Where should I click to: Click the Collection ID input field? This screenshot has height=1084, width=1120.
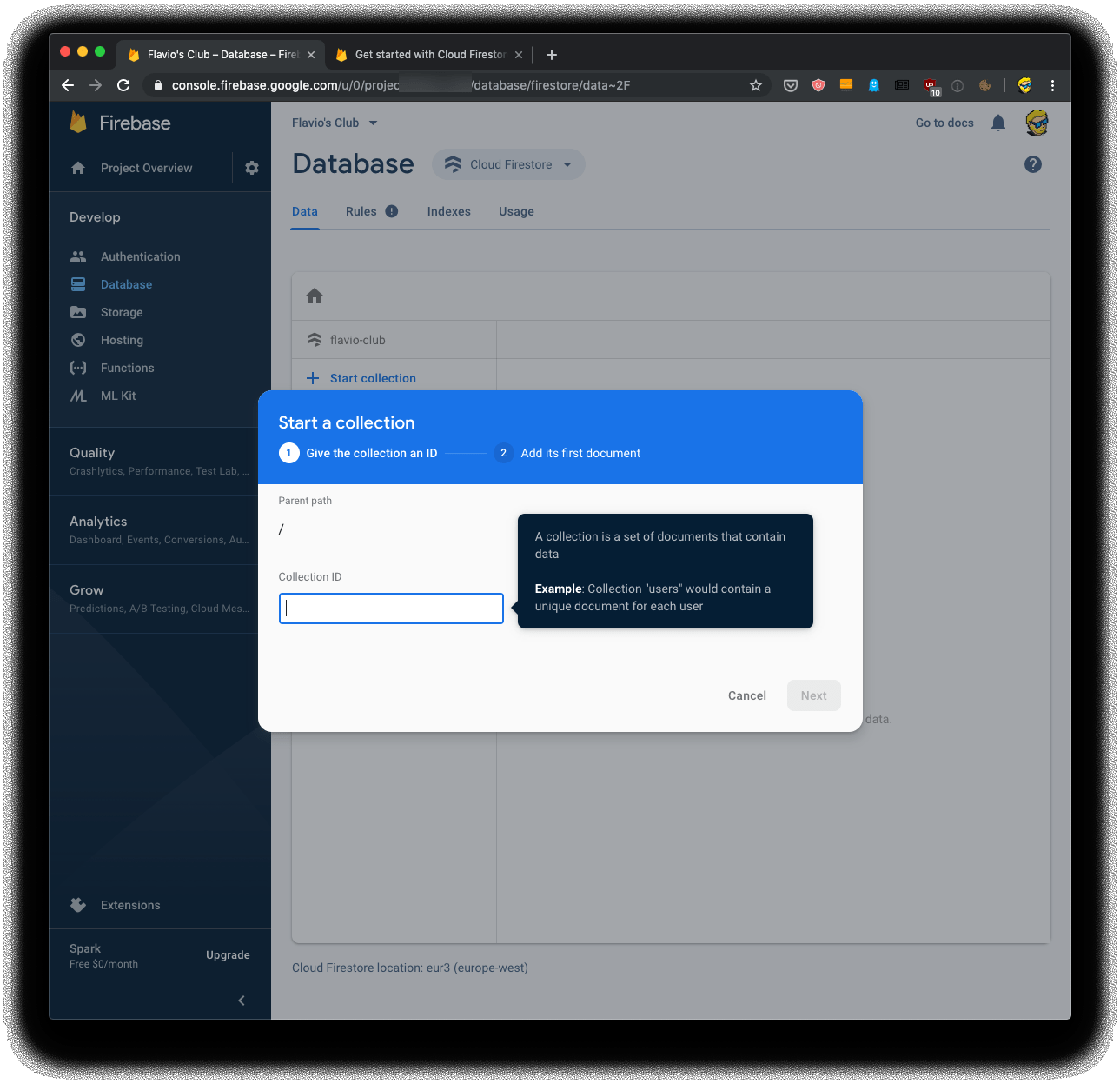click(x=391, y=609)
